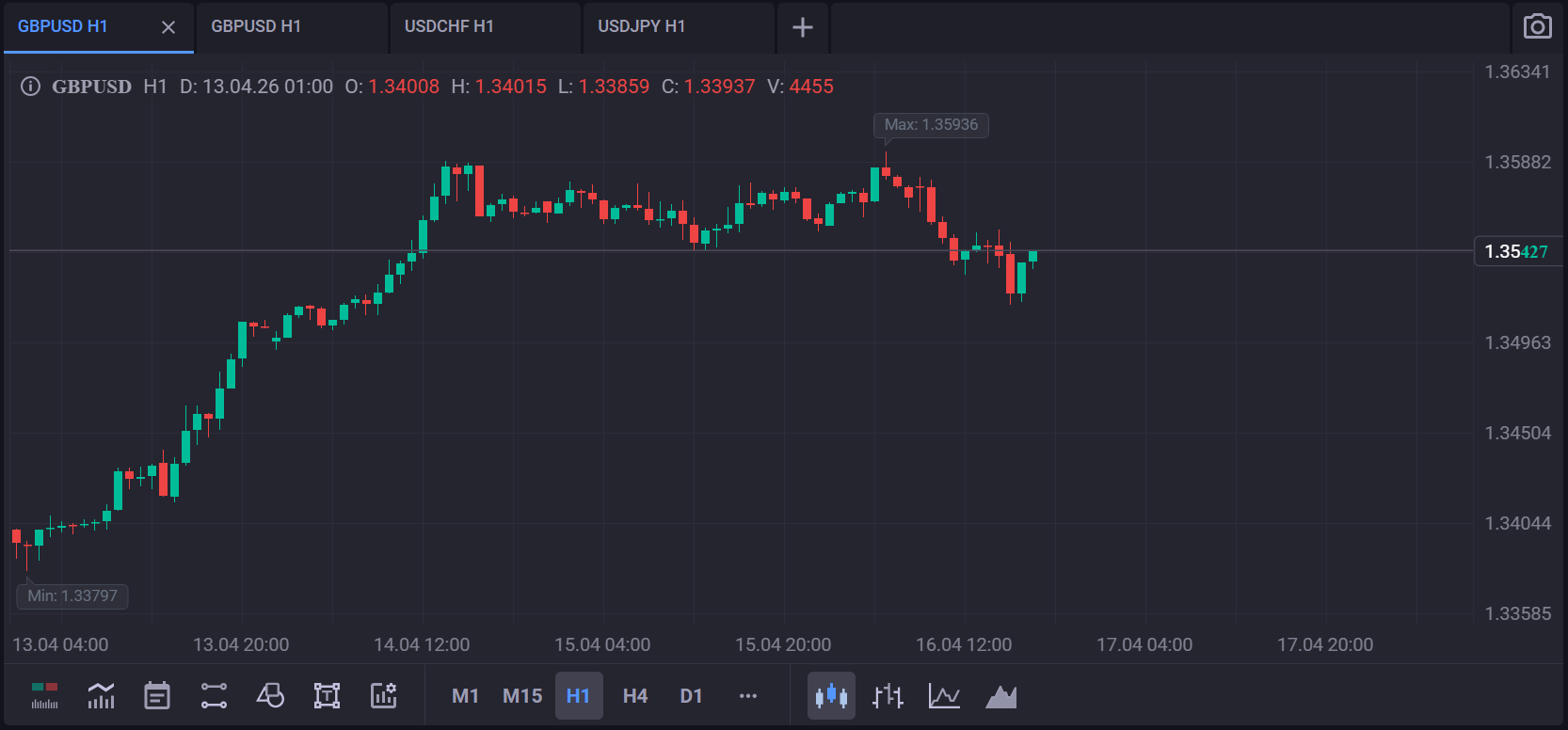
Task: Select the text label tool
Action: click(x=327, y=696)
